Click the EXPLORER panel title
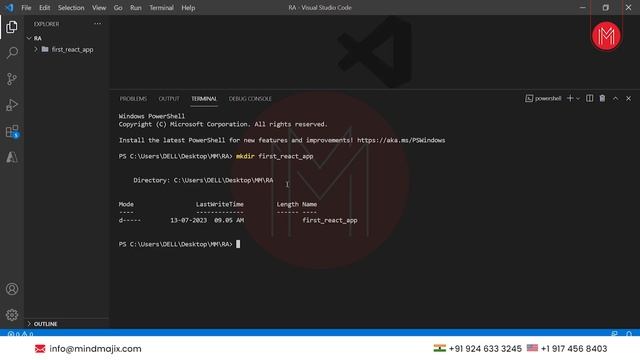640x360 pixels. [46, 24]
